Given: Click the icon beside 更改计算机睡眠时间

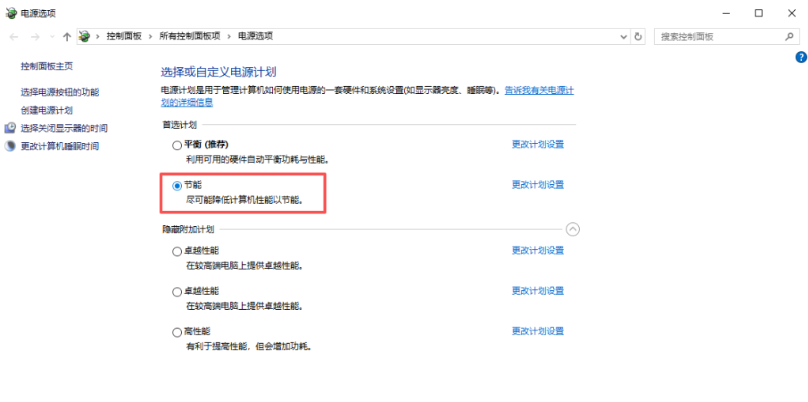Looking at the screenshot, I should pyautogui.click(x=10, y=146).
